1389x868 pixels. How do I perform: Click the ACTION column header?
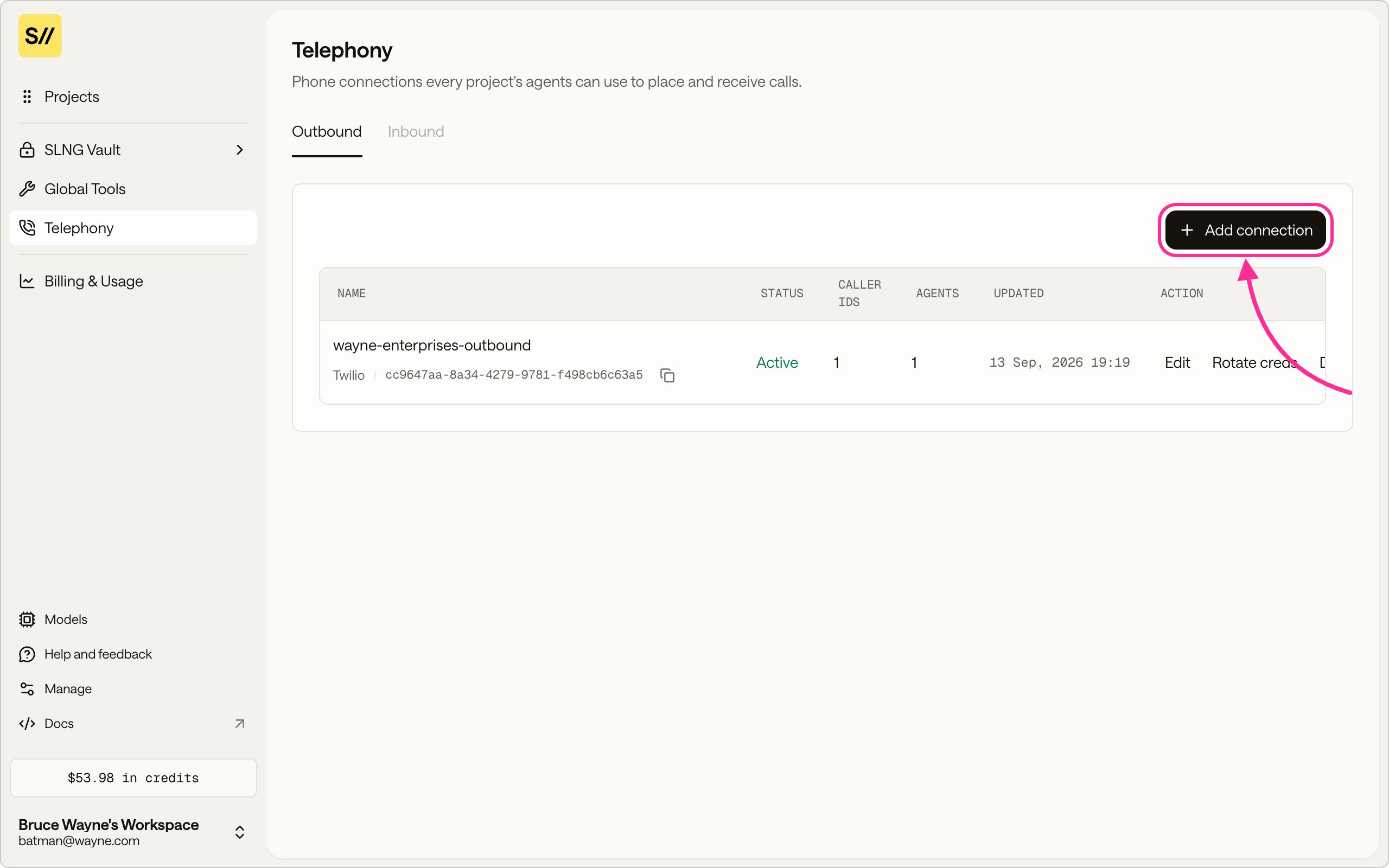coord(1182,293)
